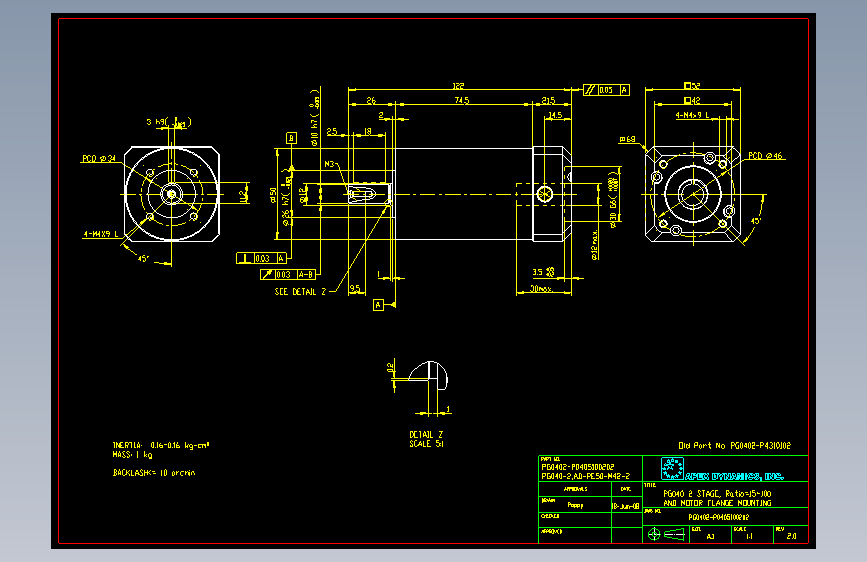
Task: Click the set screw symbol on motor flange
Action: pos(545,194)
